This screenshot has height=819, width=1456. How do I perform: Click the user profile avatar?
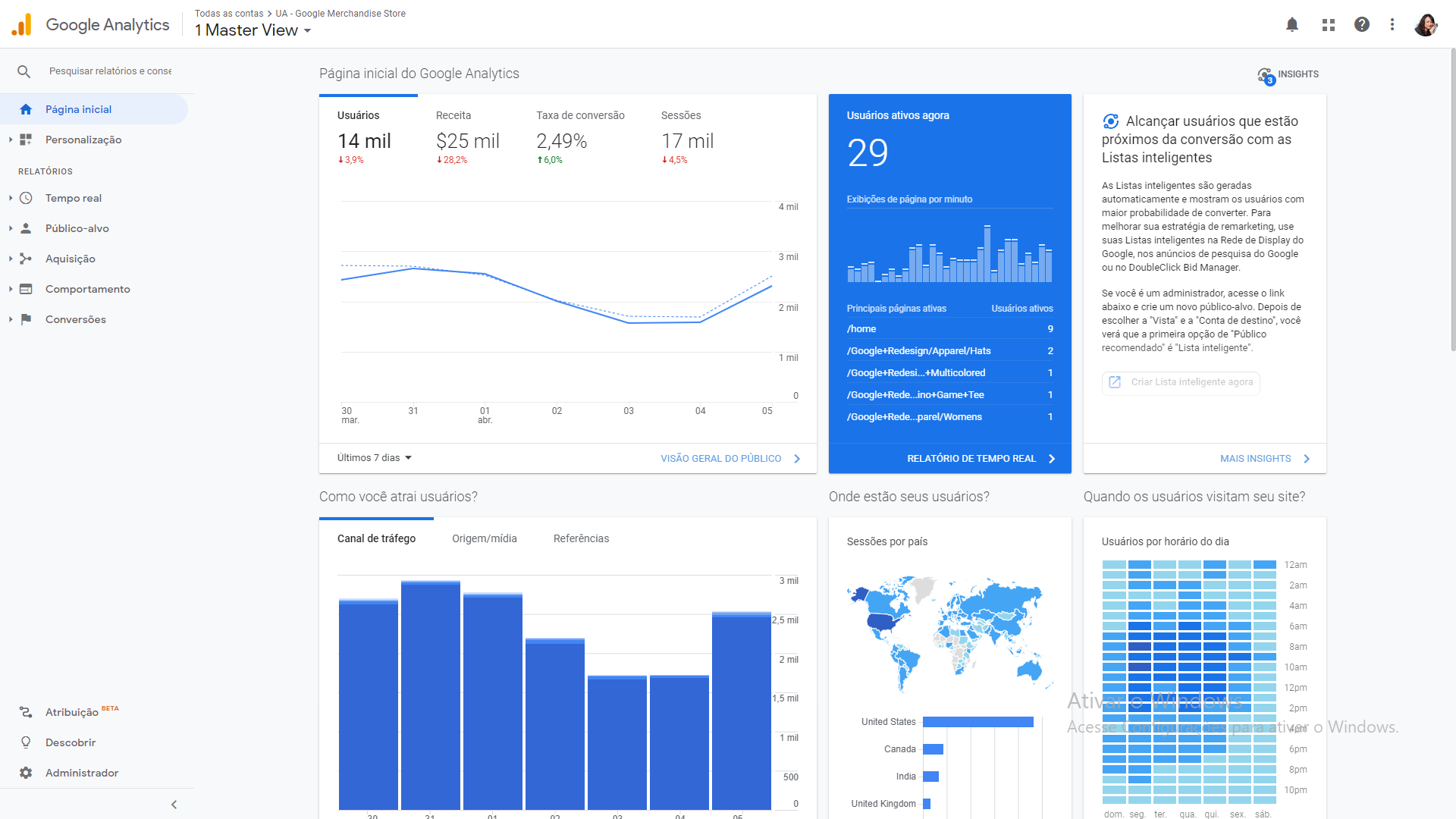point(1426,24)
